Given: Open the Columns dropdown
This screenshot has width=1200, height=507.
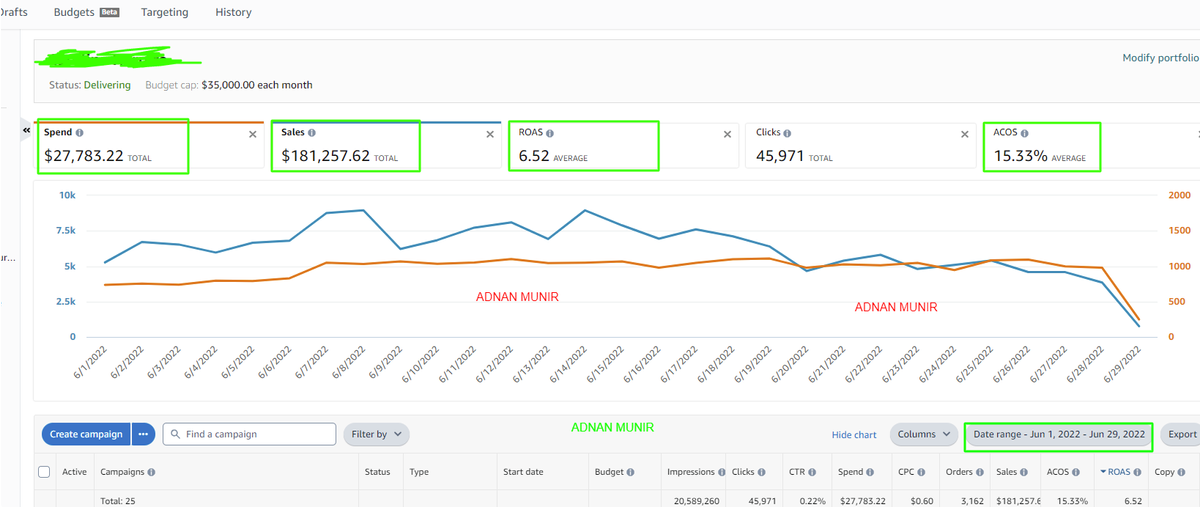Looking at the screenshot, I should (923, 434).
